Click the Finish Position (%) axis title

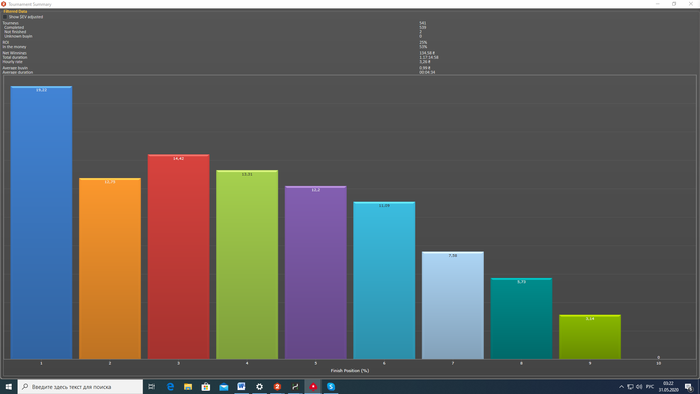[x=350, y=370]
